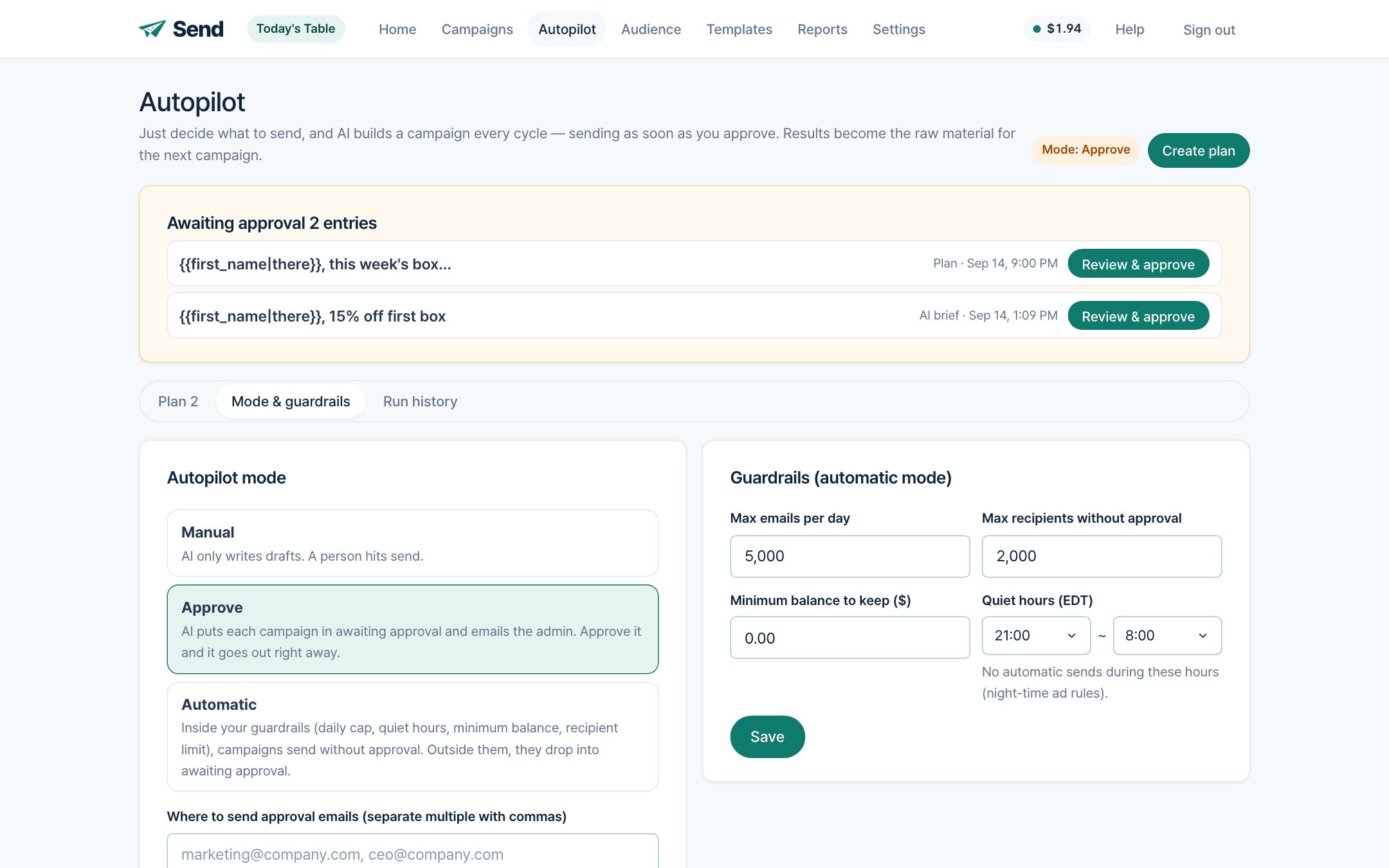This screenshot has width=1389, height=868.
Task: Switch to the Run history tab
Action: [420, 401]
